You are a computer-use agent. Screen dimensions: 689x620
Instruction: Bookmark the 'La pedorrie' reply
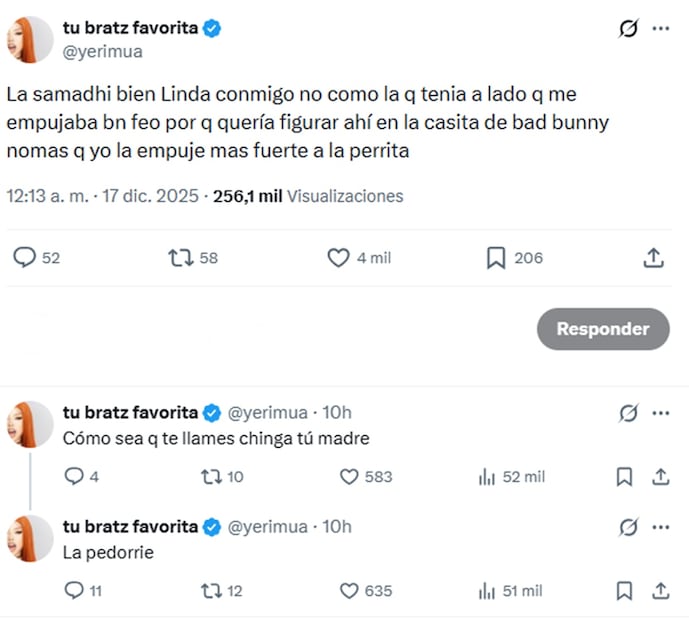(624, 591)
